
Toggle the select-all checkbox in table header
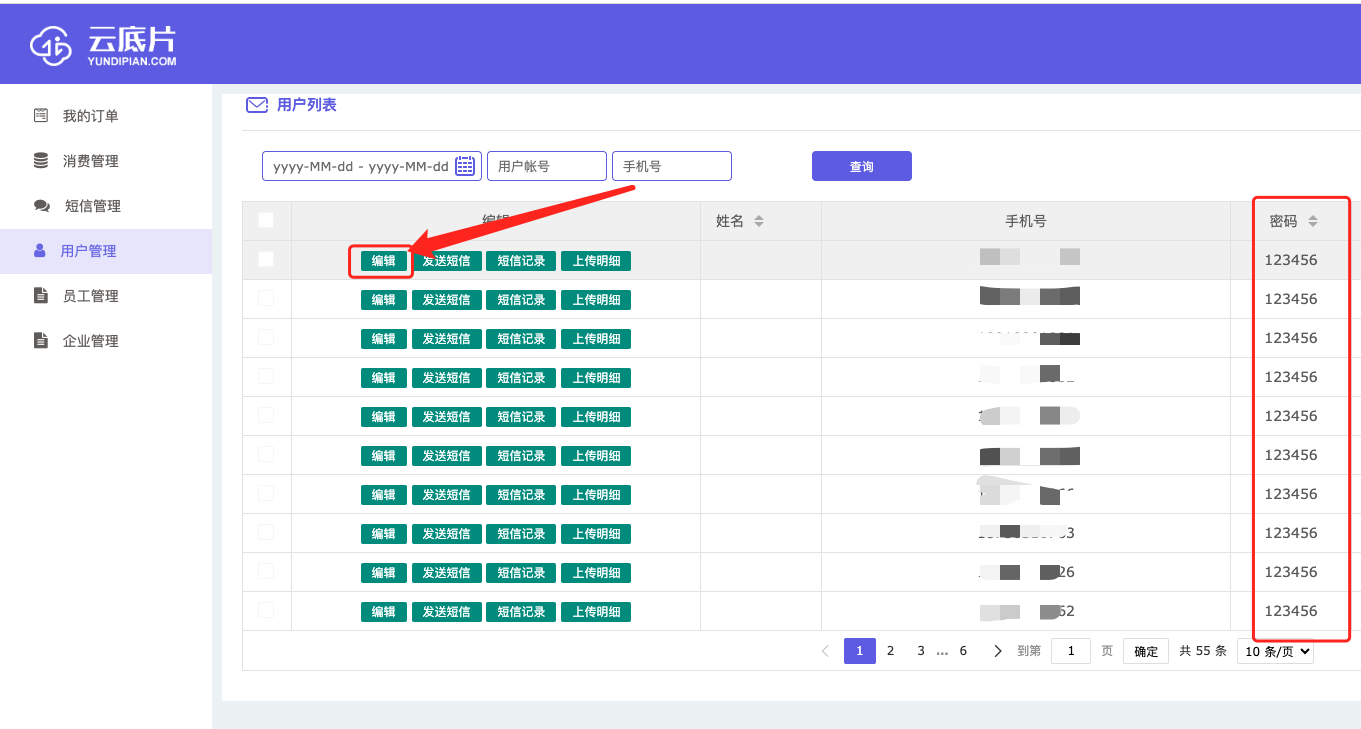point(266,220)
